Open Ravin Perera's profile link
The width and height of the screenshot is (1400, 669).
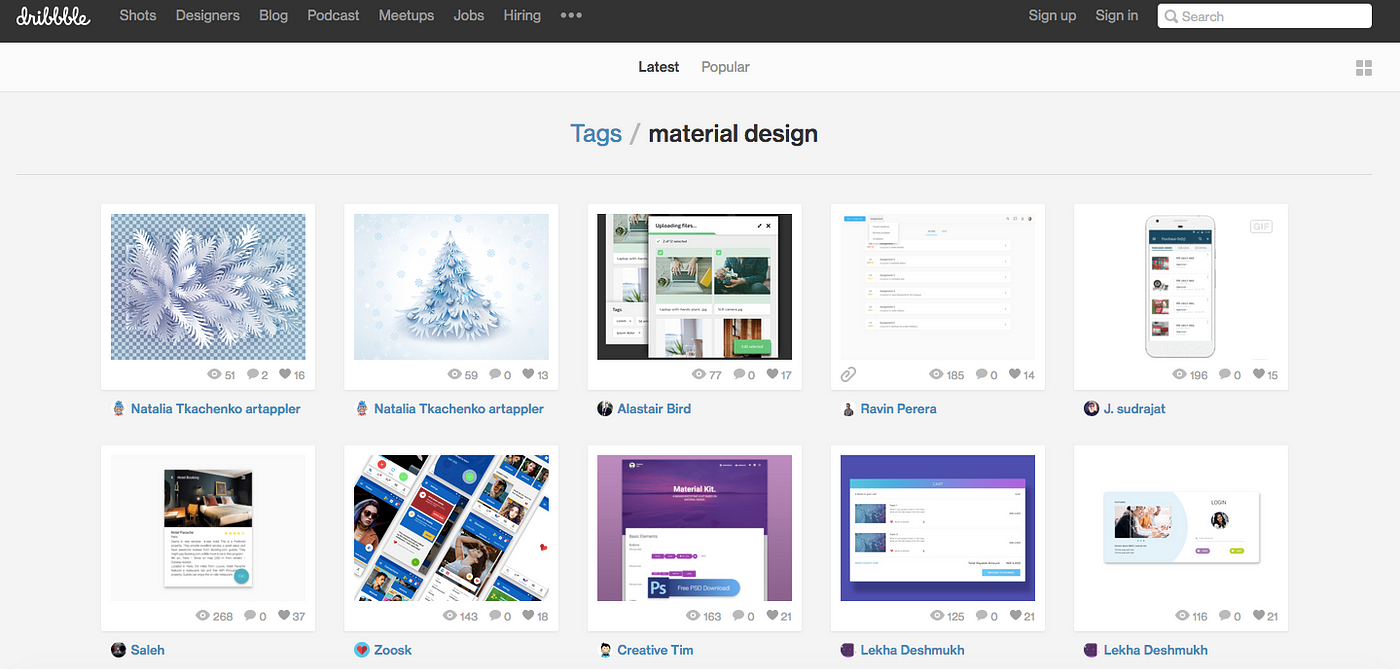[898, 409]
